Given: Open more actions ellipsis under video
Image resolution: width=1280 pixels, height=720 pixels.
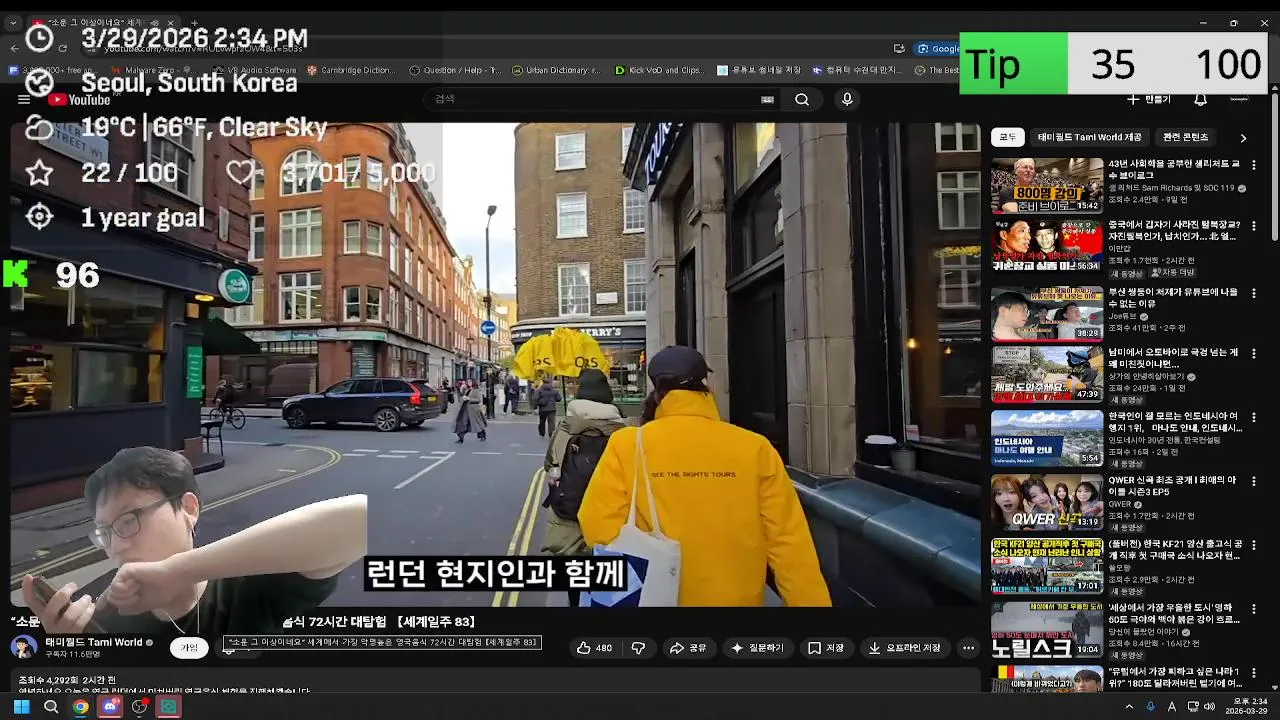Looking at the screenshot, I should point(968,648).
